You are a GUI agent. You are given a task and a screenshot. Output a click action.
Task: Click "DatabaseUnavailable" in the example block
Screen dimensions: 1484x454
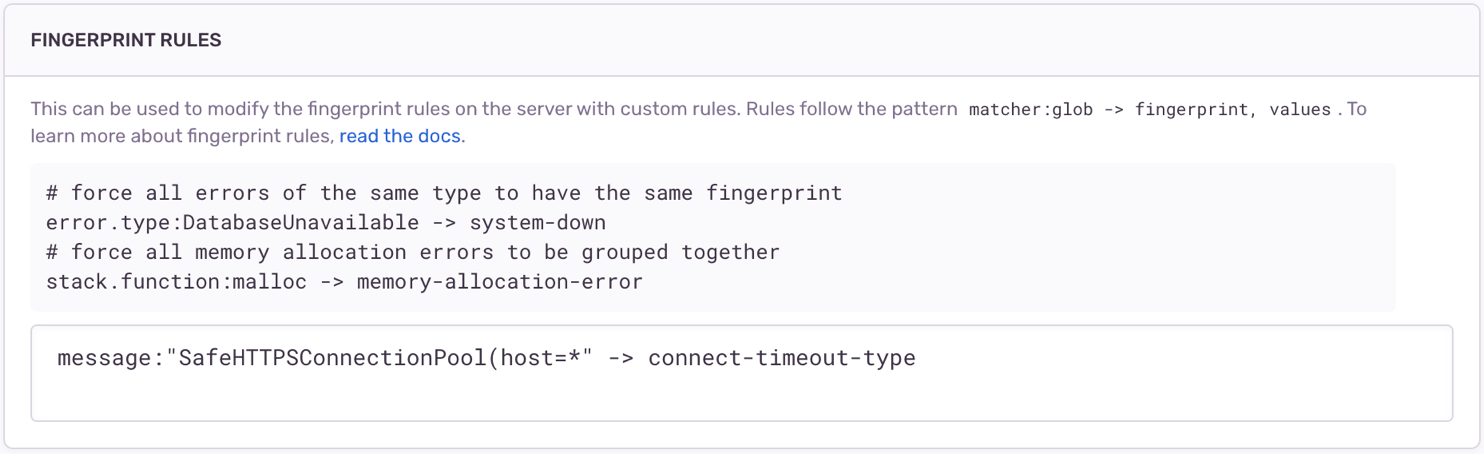pos(301,222)
